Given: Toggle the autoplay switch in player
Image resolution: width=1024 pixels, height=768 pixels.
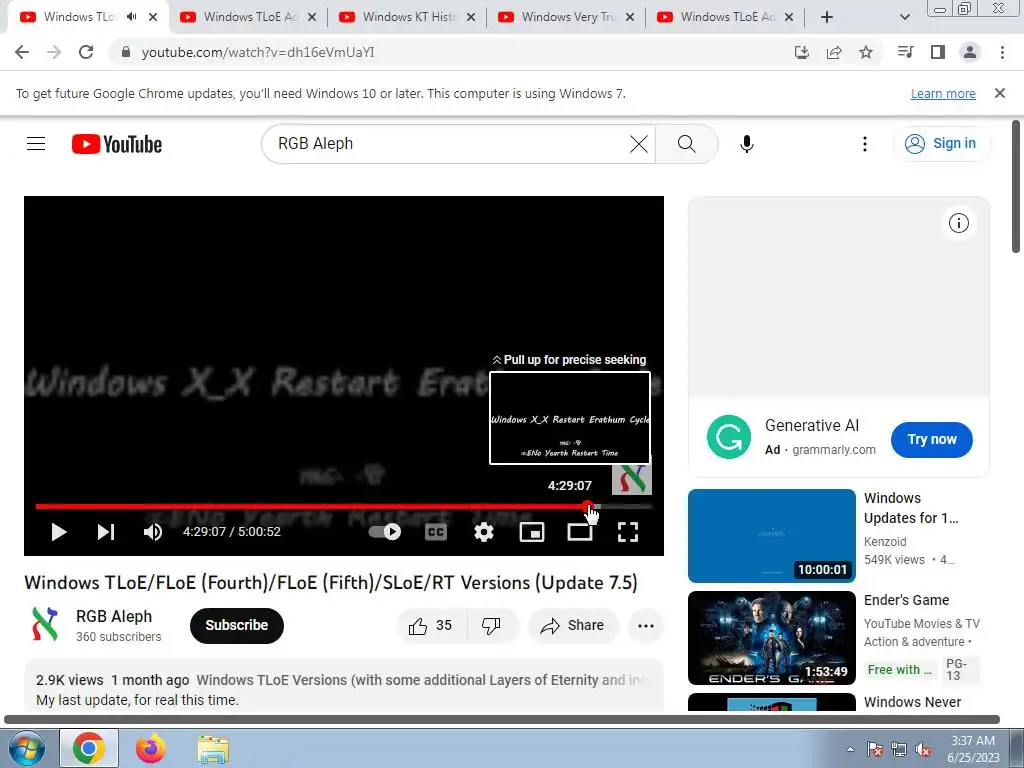Looking at the screenshot, I should point(385,532).
